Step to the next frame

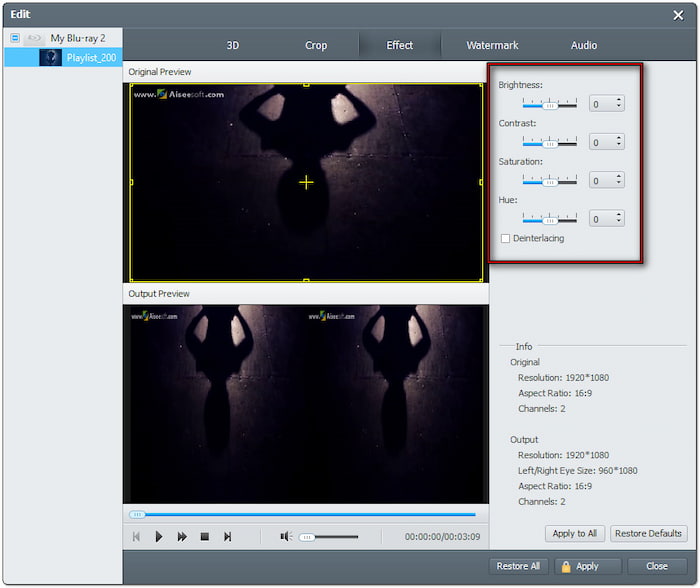click(228, 536)
